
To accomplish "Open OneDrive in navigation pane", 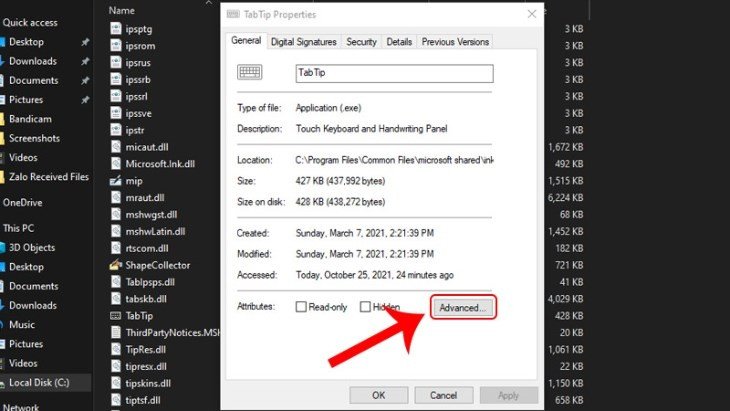I will (x=22, y=202).
